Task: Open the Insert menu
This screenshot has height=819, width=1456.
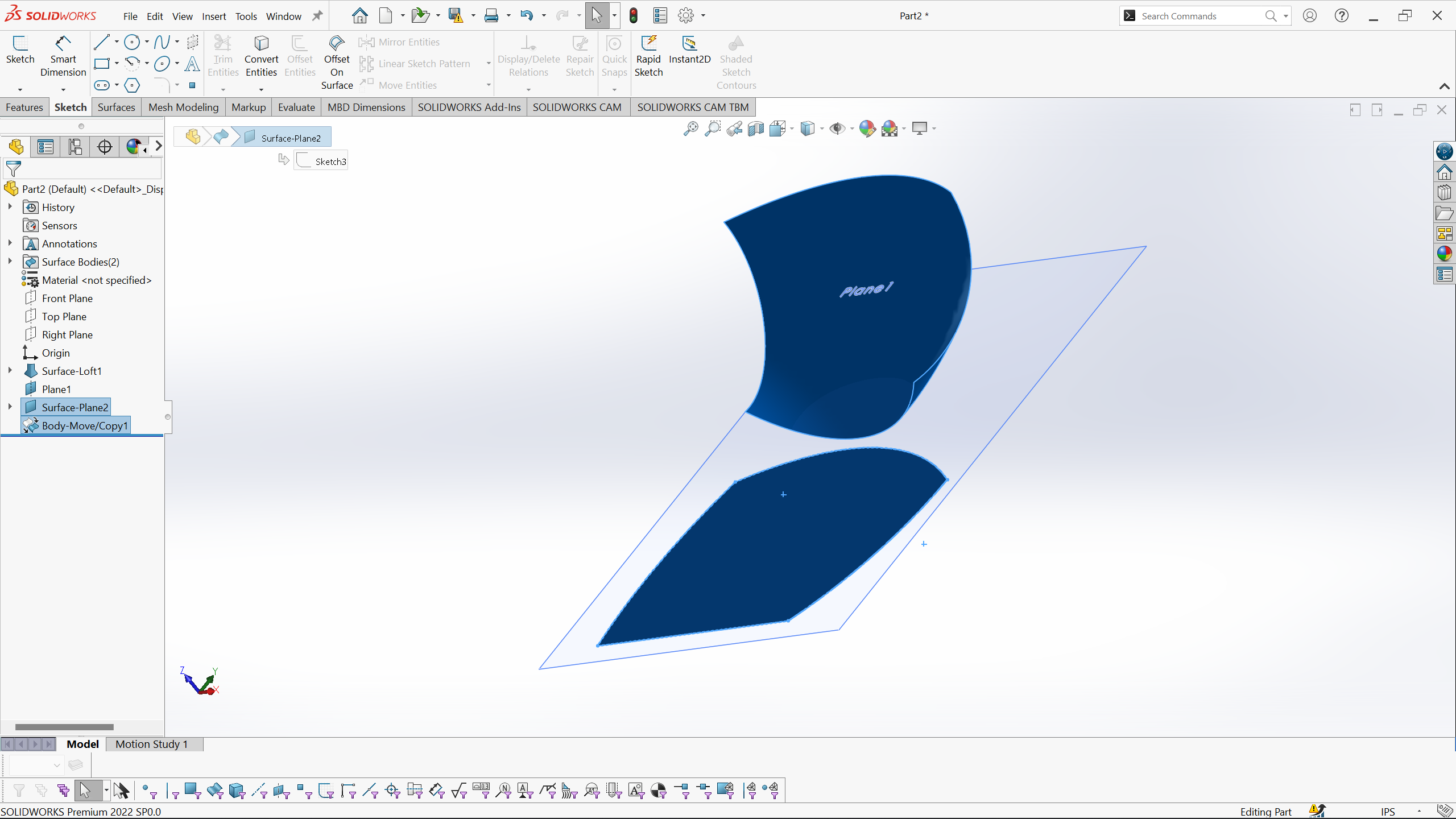Action: coord(214,16)
